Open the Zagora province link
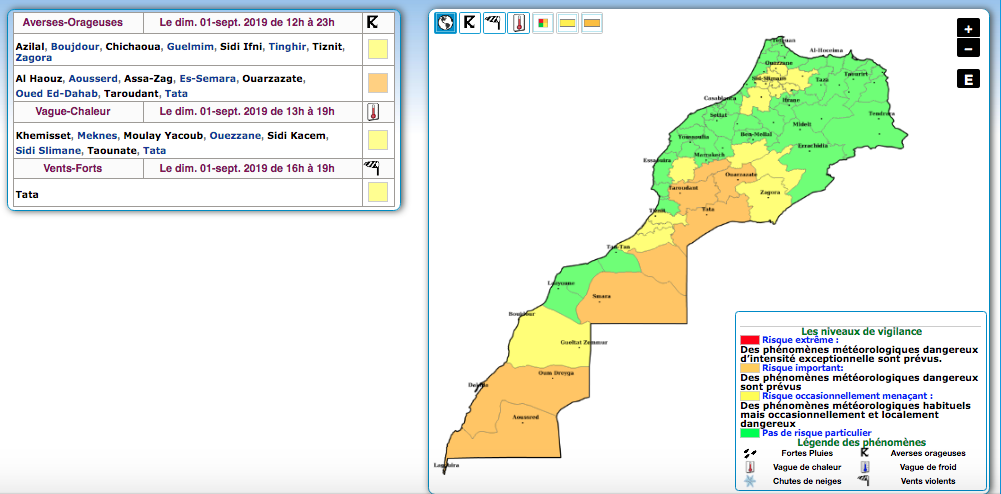 [x=34, y=58]
